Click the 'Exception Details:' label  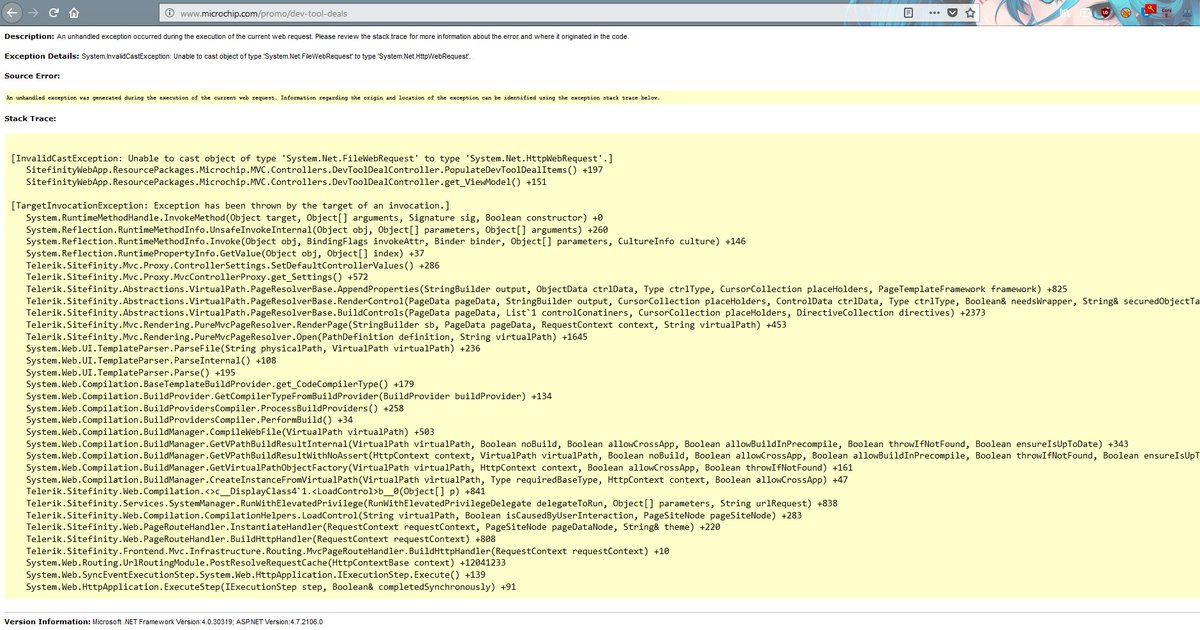pyautogui.click(x=43, y=56)
